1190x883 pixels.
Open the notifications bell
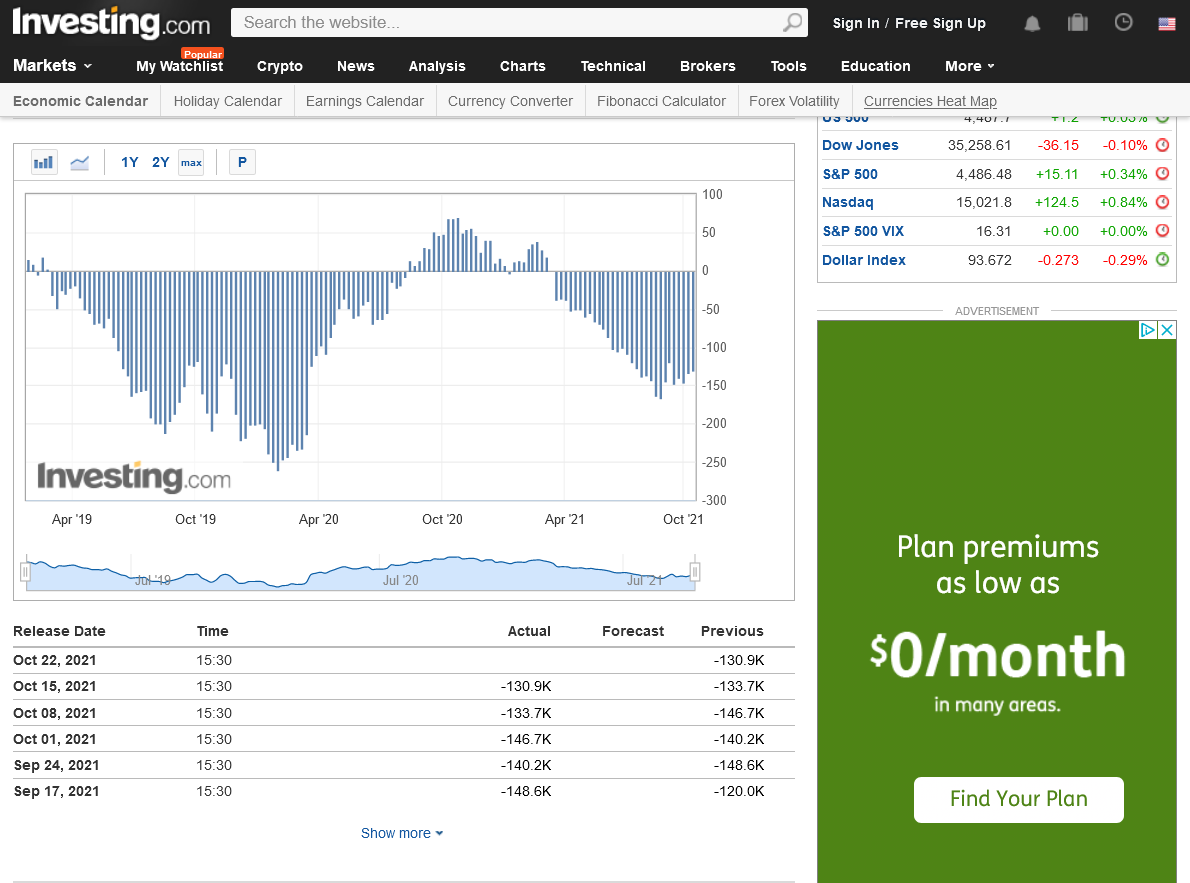pos(1031,24)
